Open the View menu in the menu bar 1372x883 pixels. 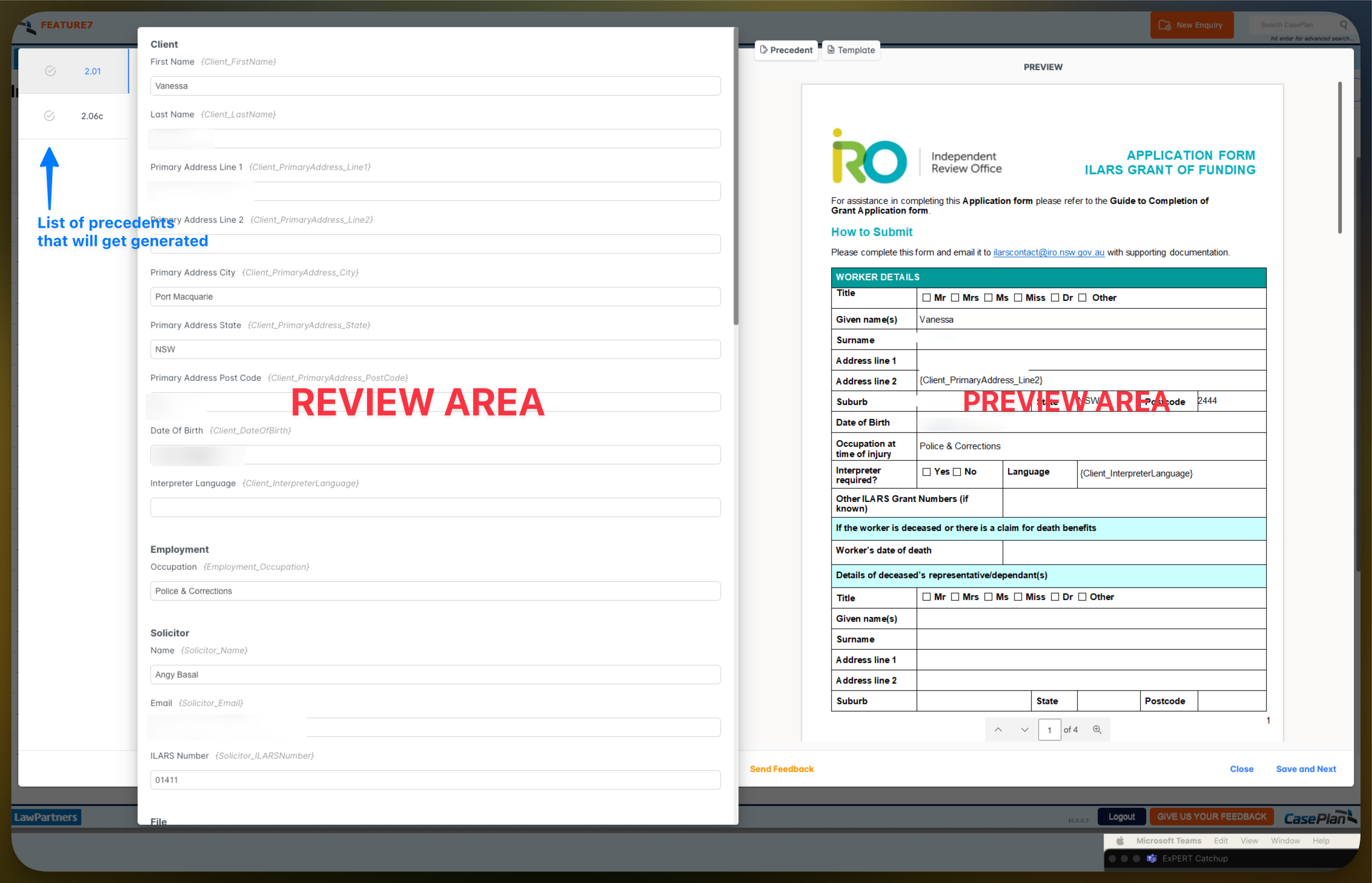[x=1249, y=841]
